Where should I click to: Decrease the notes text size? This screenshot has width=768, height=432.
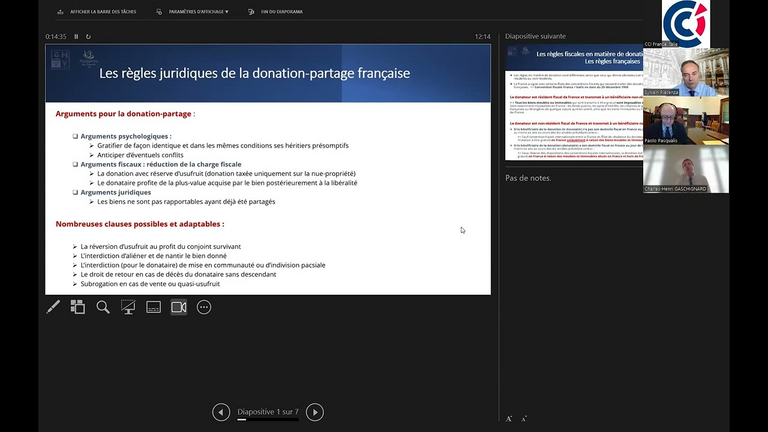tap(526, 419)
